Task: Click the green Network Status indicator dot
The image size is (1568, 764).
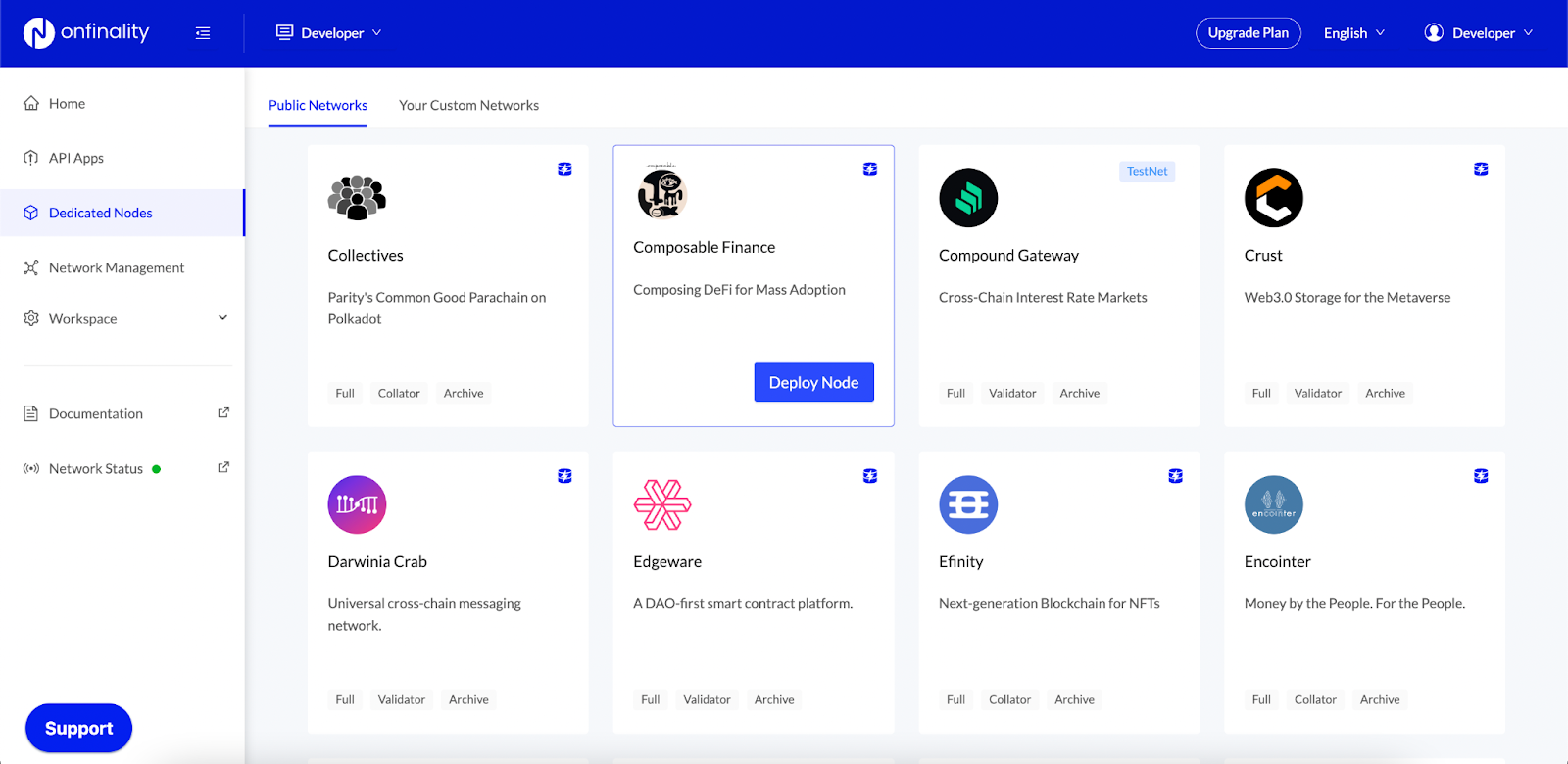Action: (157, 469)
